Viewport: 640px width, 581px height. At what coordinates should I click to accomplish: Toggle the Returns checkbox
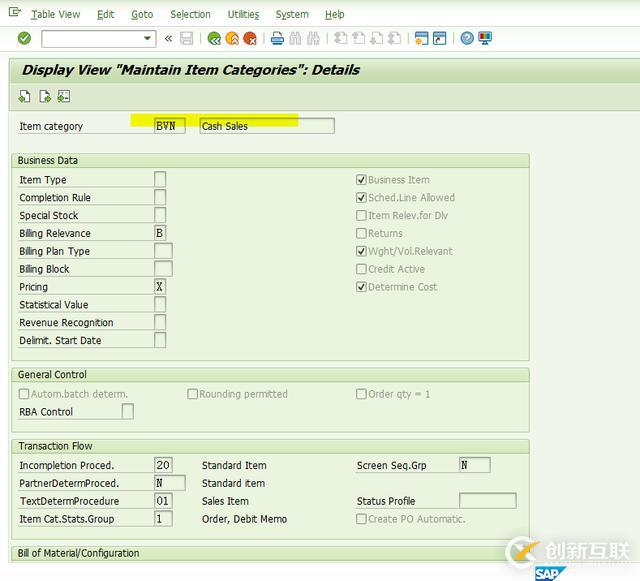click(x=361, y=234)
